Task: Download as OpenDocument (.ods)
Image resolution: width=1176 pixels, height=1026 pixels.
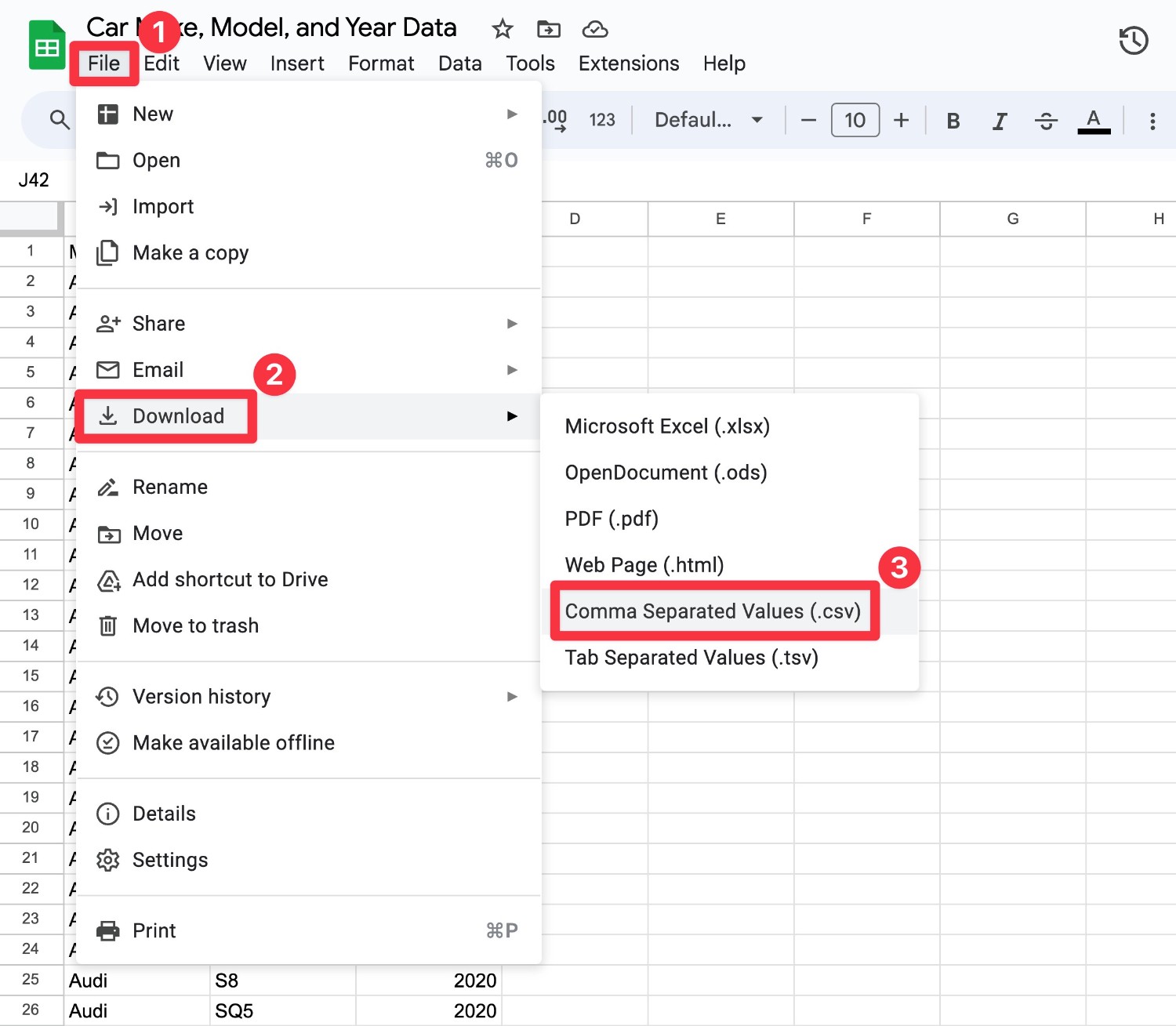Action: 729,473
